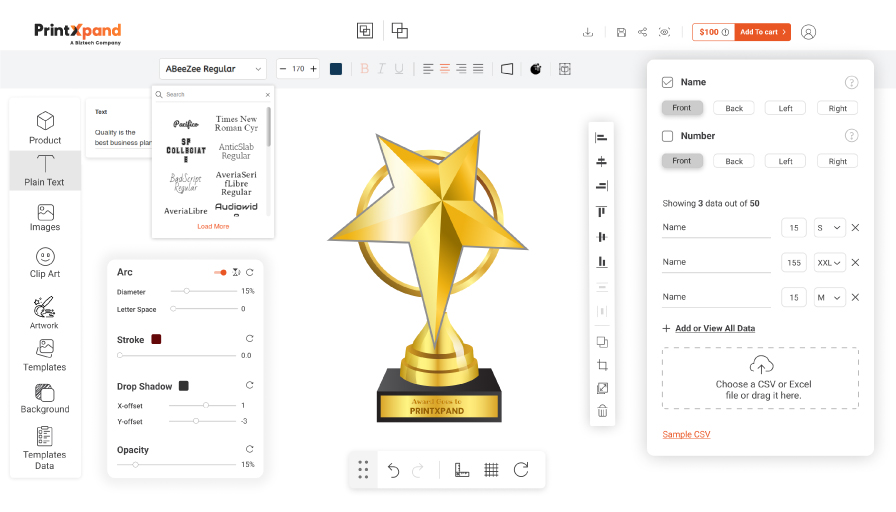Click the download icon in top bar
The height and width of the screenshot is (512, 896).
(588, 32)
